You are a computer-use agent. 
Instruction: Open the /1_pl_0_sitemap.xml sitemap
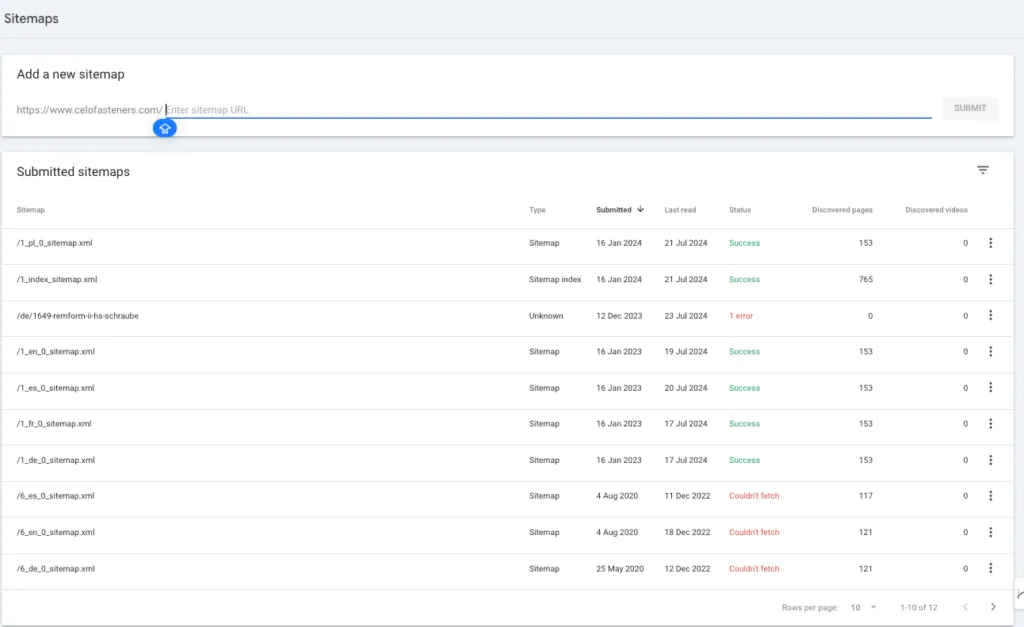coord(54,243)
